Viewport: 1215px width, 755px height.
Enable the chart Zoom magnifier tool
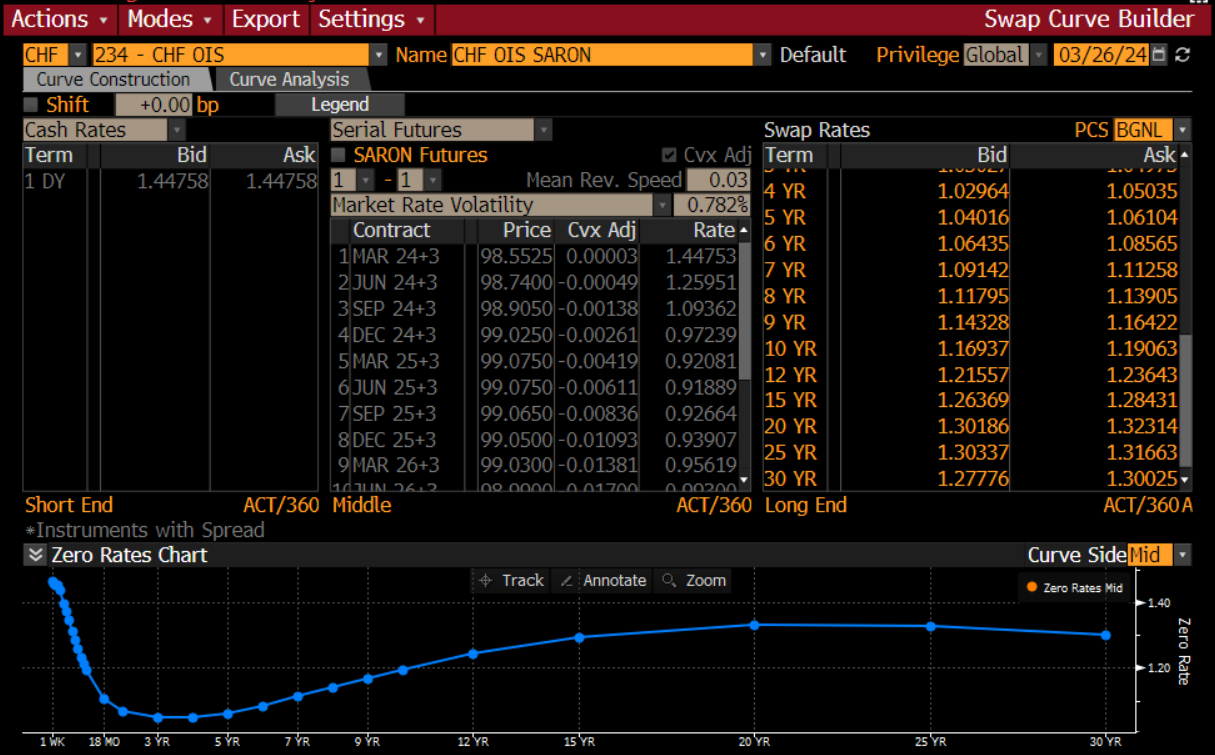pyautogui.click(x=693, y=580)
